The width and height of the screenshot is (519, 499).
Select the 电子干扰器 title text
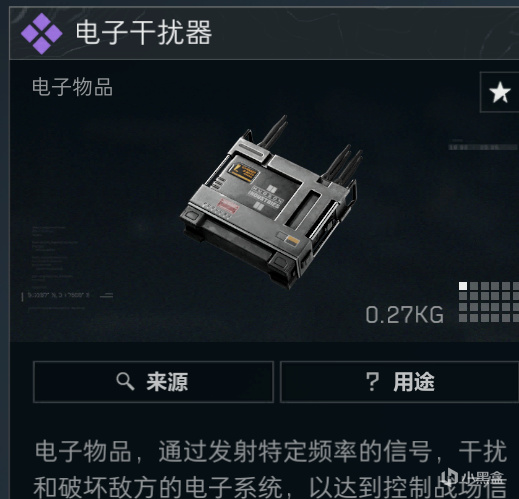pos(144,33)
